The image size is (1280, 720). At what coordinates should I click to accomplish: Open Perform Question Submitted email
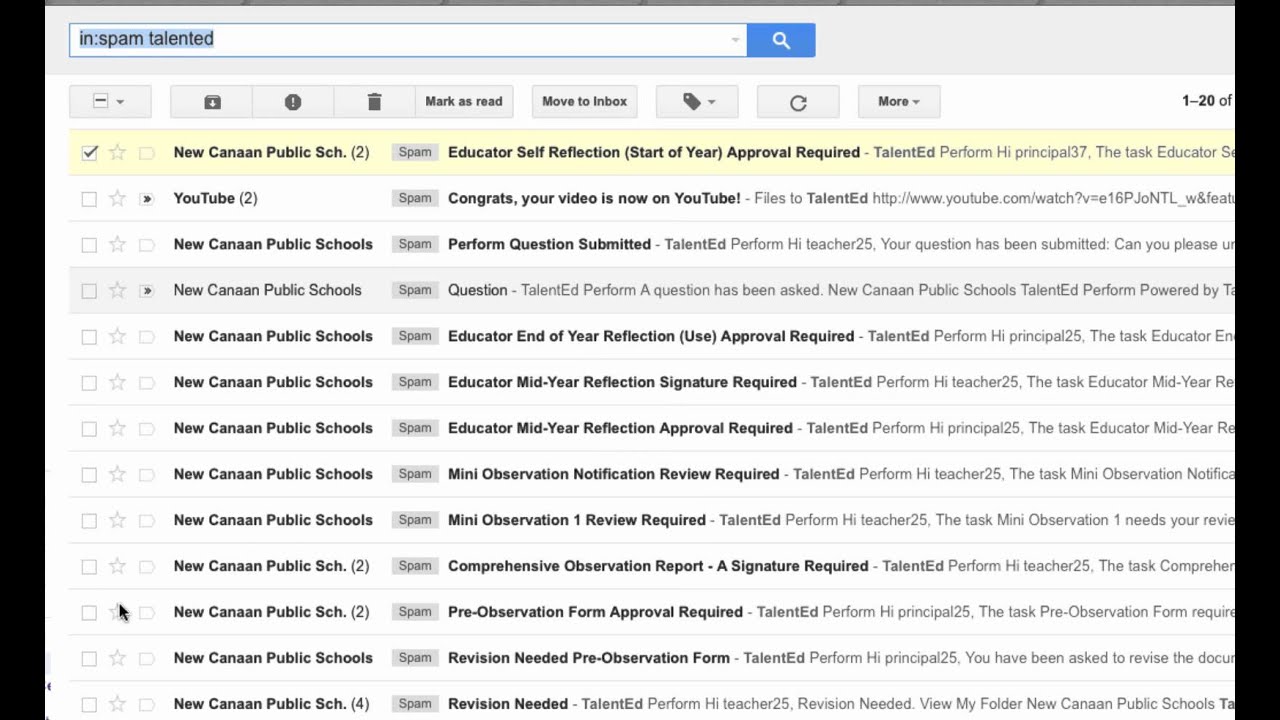click(x=549, y=244)
